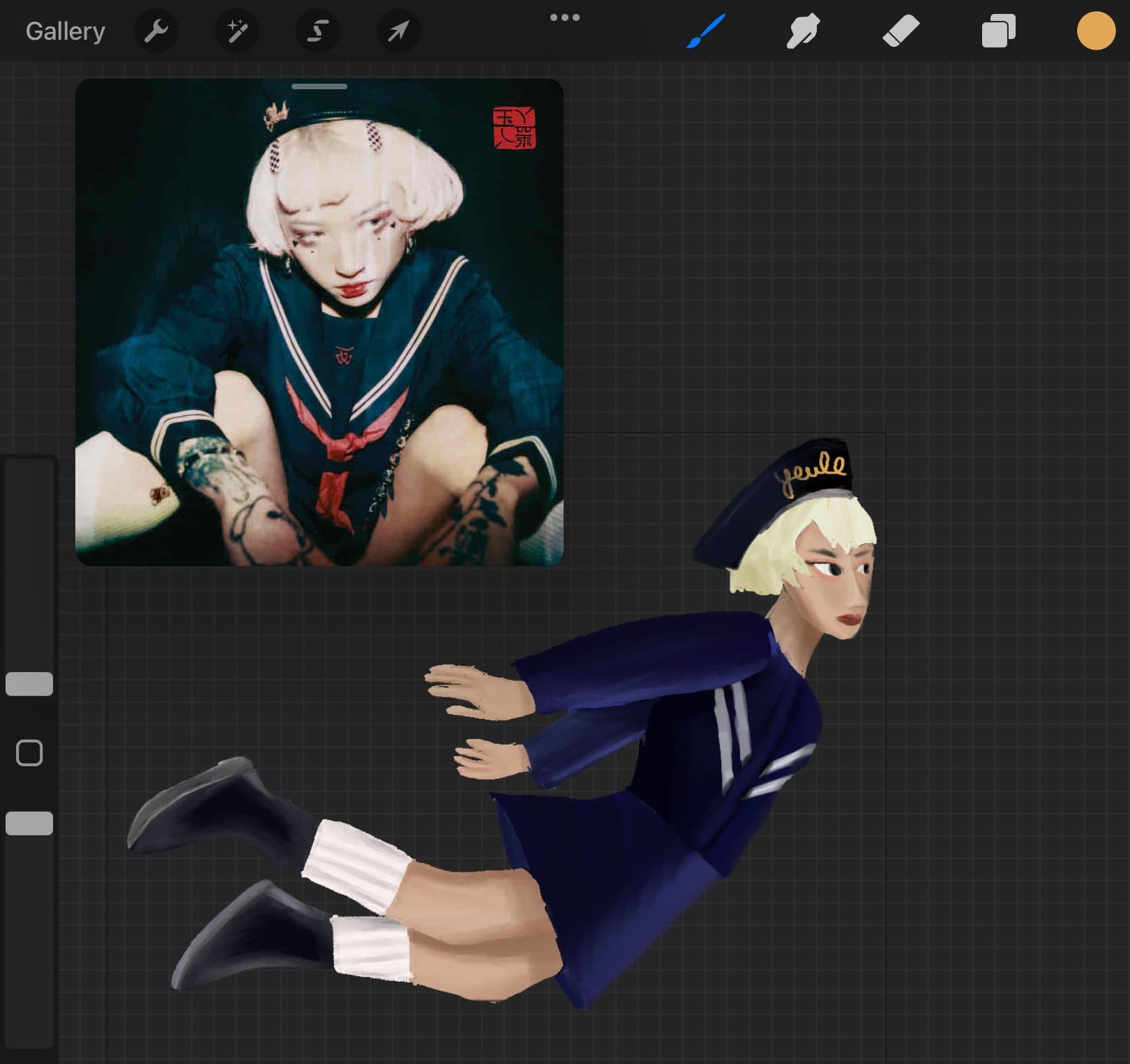
Task: Select the Eraser tool
Action: [901, 31]
